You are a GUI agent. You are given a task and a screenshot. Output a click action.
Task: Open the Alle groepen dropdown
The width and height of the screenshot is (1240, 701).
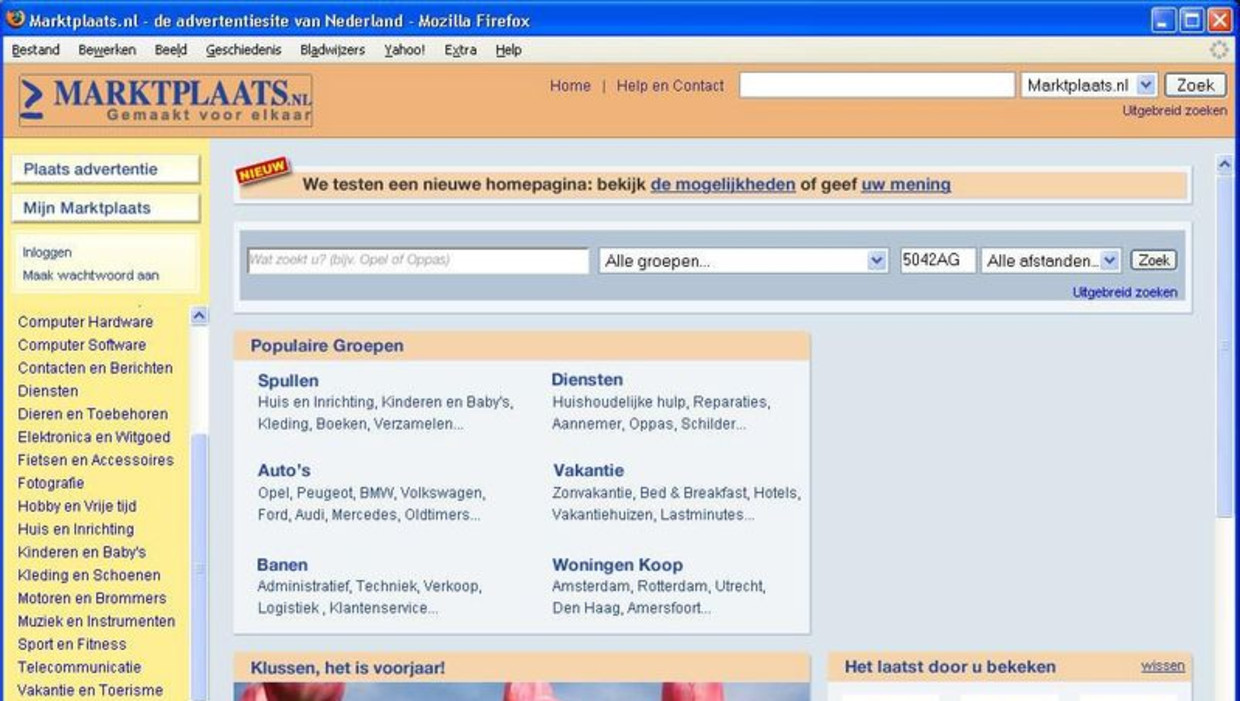[744, 261]
